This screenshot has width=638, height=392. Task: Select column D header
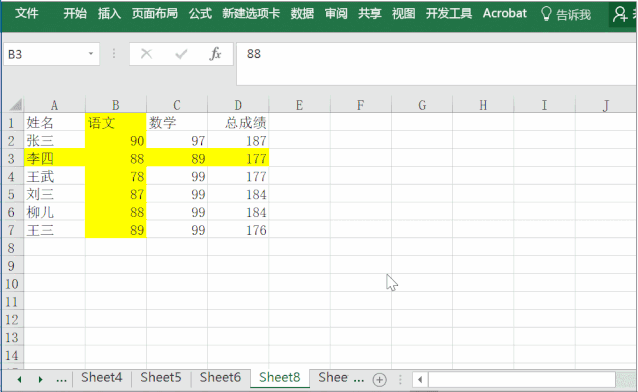click(x=238, y=105)
